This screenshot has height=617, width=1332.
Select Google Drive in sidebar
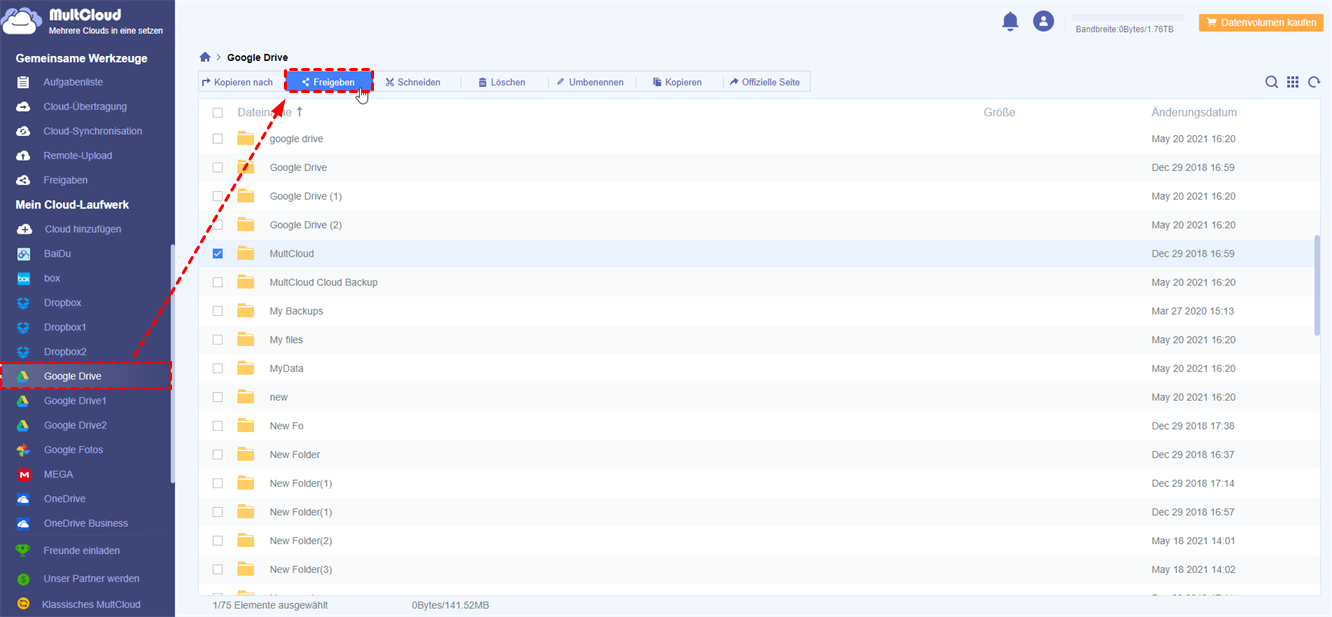pos(87,376)
